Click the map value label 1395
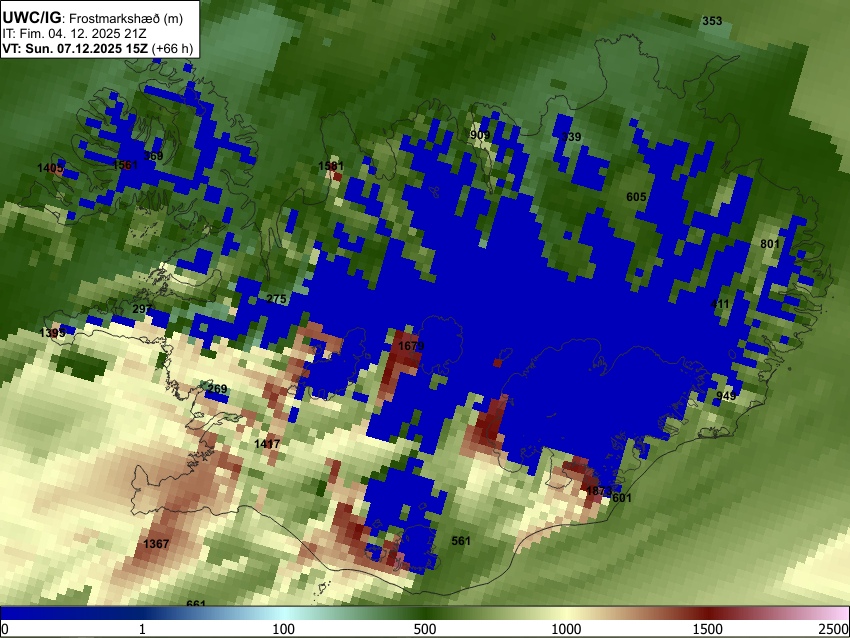Viewport: 850px width, 638px height. pos(53,332)
